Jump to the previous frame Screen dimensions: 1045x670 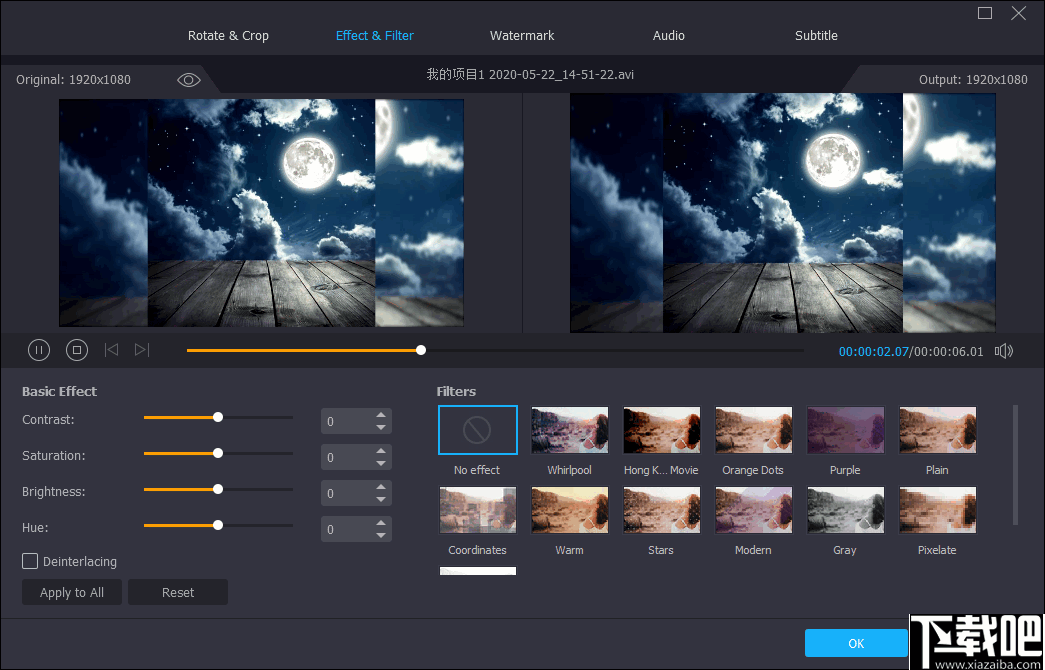(x=112, y=350)
